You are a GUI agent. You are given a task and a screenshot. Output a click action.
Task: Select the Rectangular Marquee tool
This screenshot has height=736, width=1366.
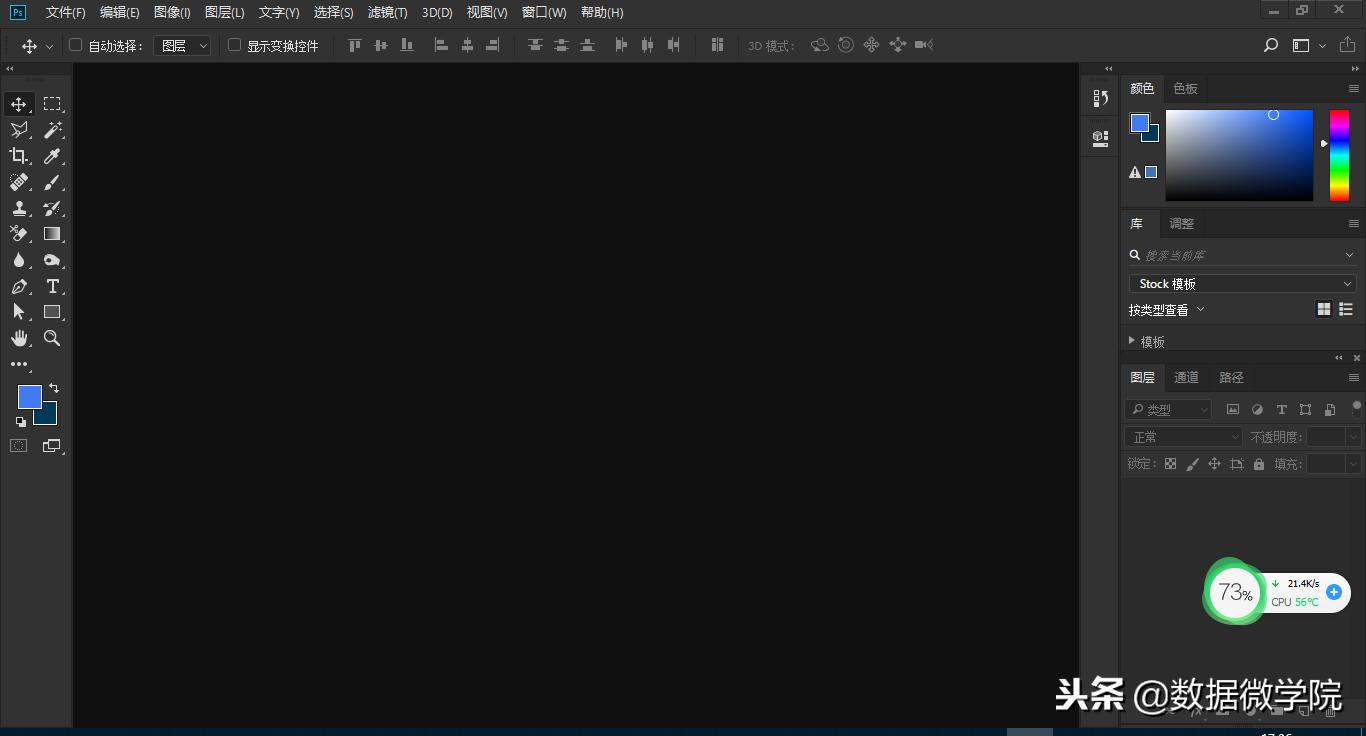click(52, 104)
